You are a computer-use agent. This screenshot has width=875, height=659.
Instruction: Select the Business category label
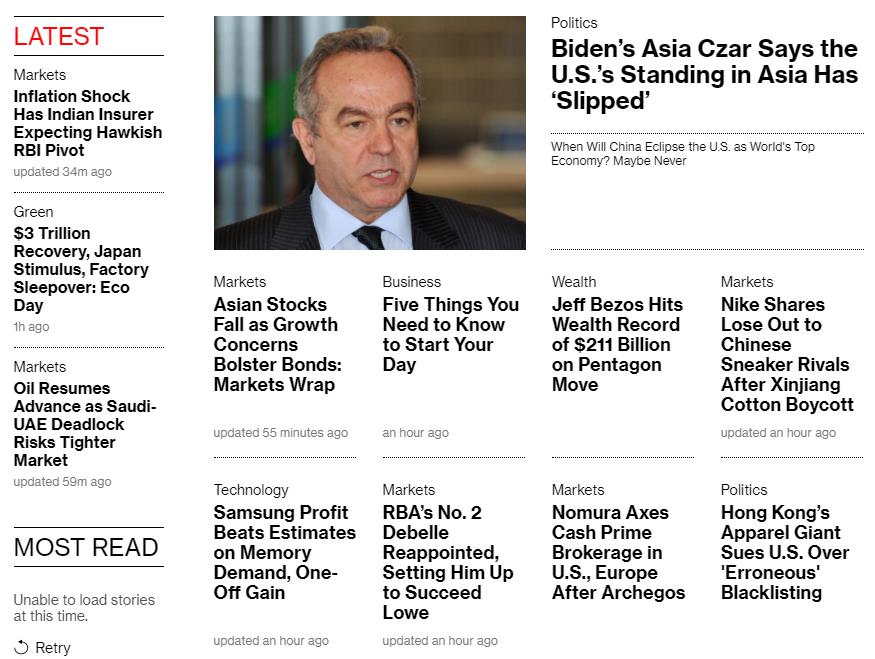(x=411, y=282)
